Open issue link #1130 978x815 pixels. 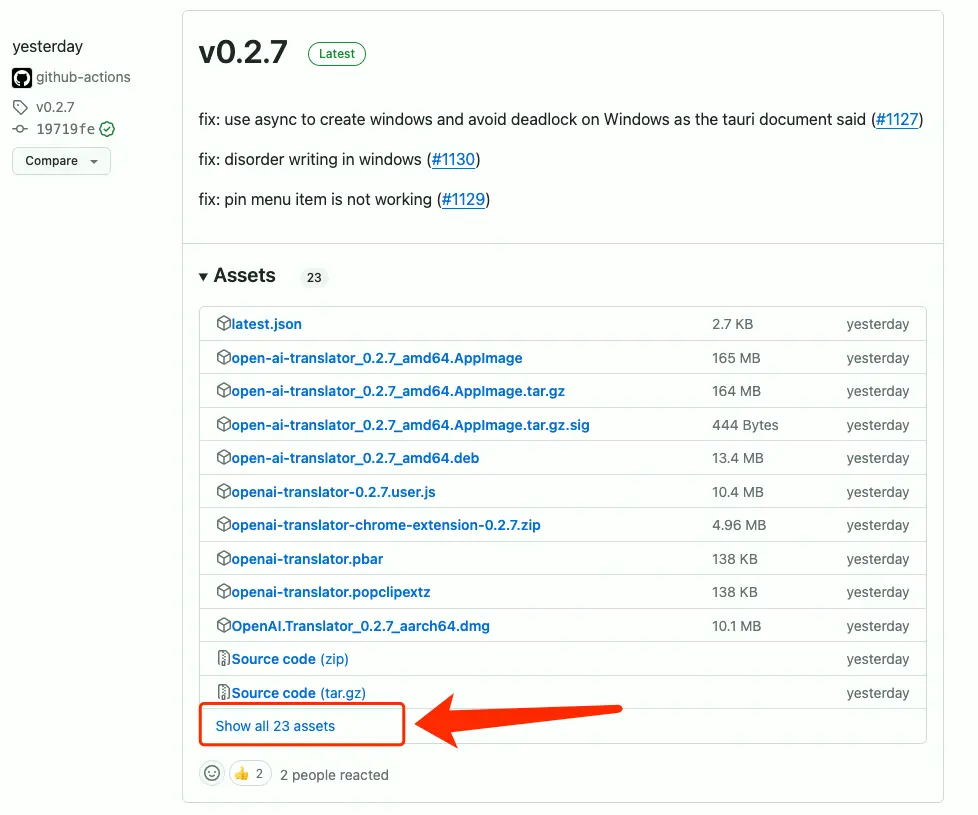[x=453, y=159]
